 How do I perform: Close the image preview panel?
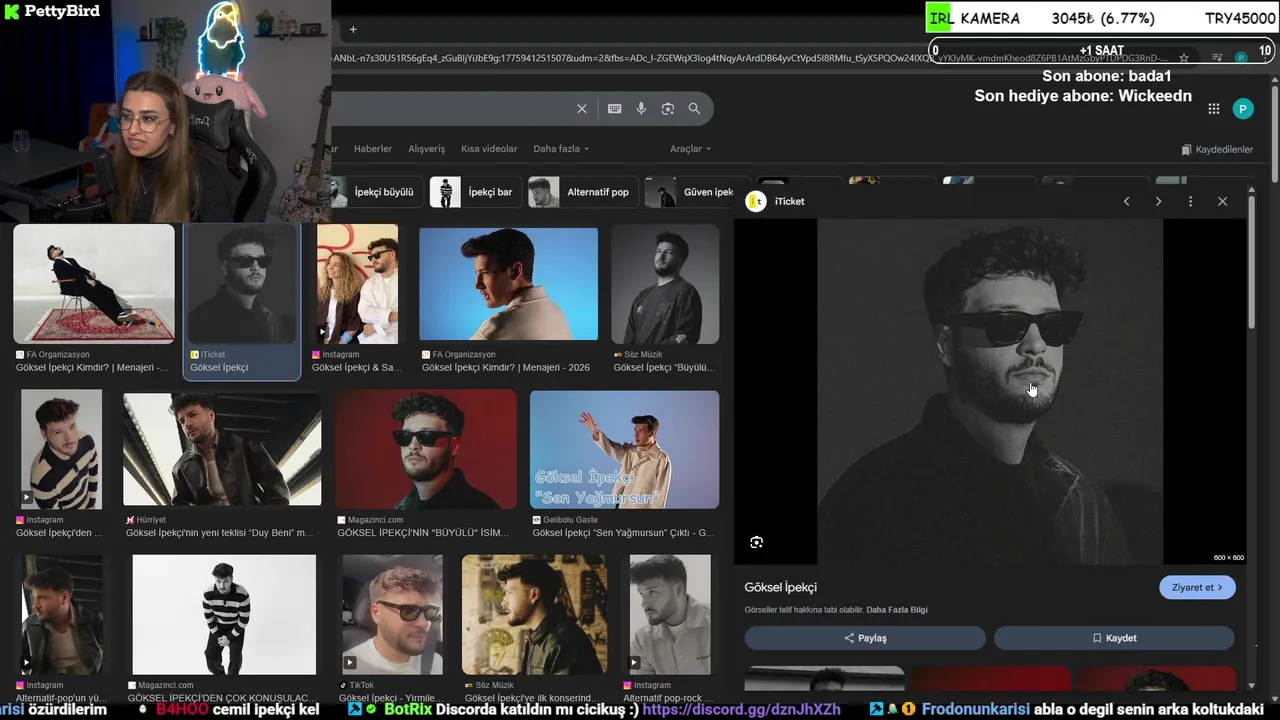[1222, 202]
